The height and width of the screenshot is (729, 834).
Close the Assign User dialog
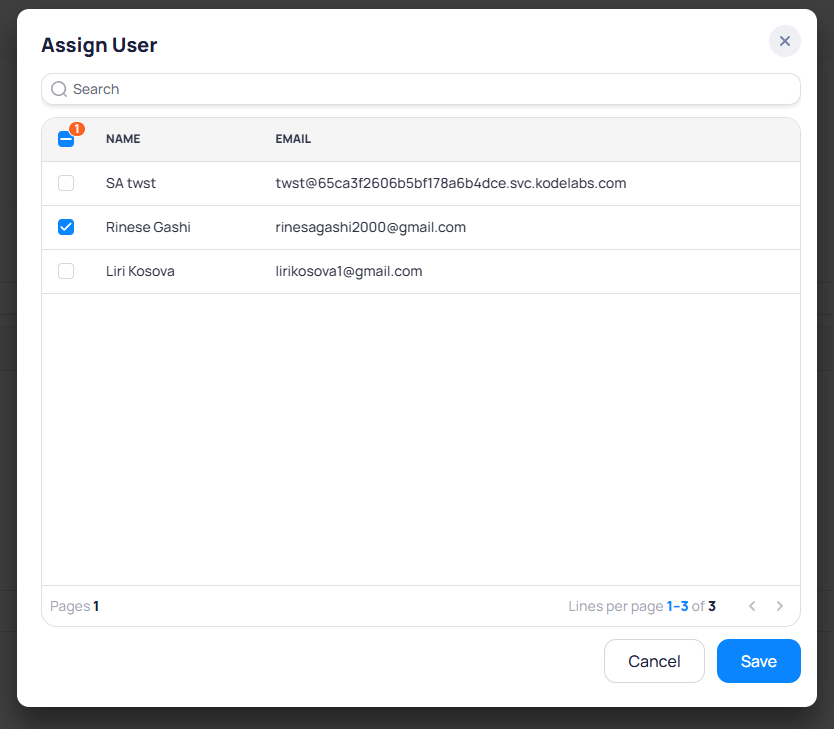[784, 41]
